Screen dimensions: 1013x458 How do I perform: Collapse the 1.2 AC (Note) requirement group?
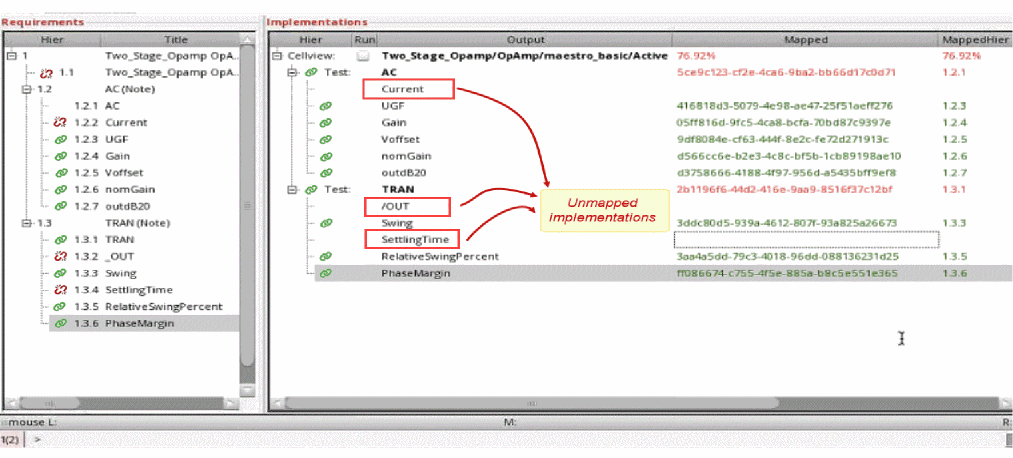pos(26,89)
